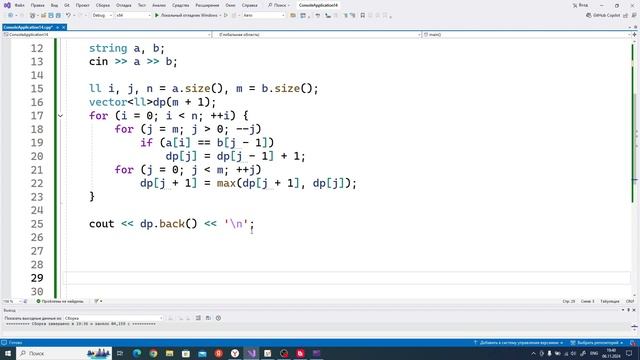This screenshot has width=640, height=360.
Task: Open the x64 platform dropdown
Action: (133, 16)
